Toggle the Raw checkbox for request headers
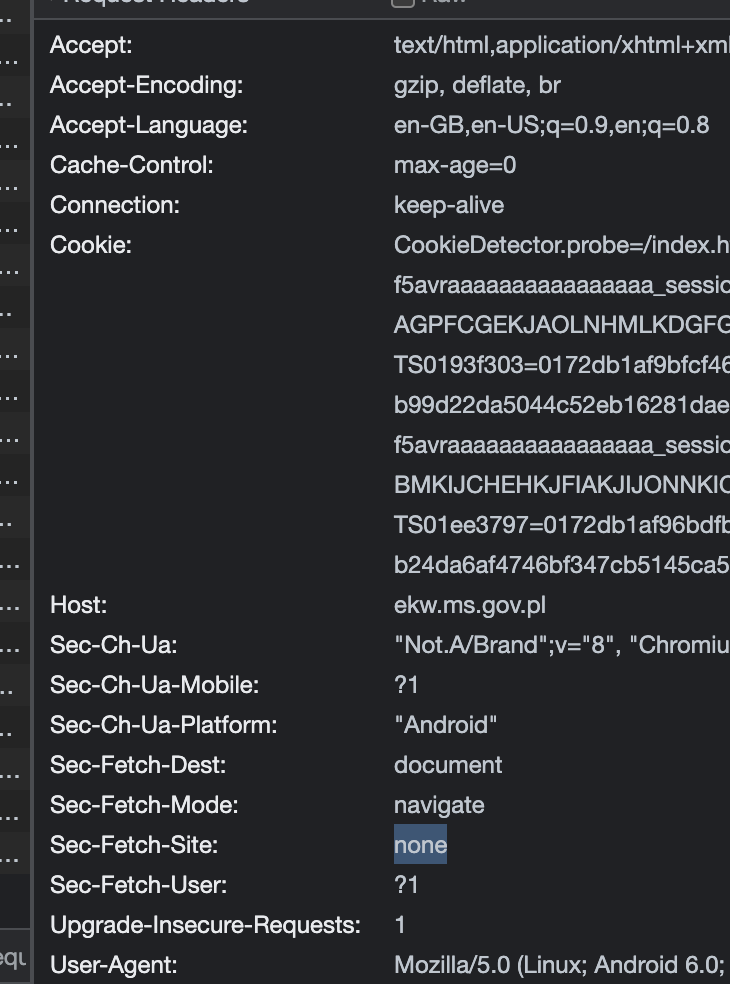The image size is (730, 984). 402,2
